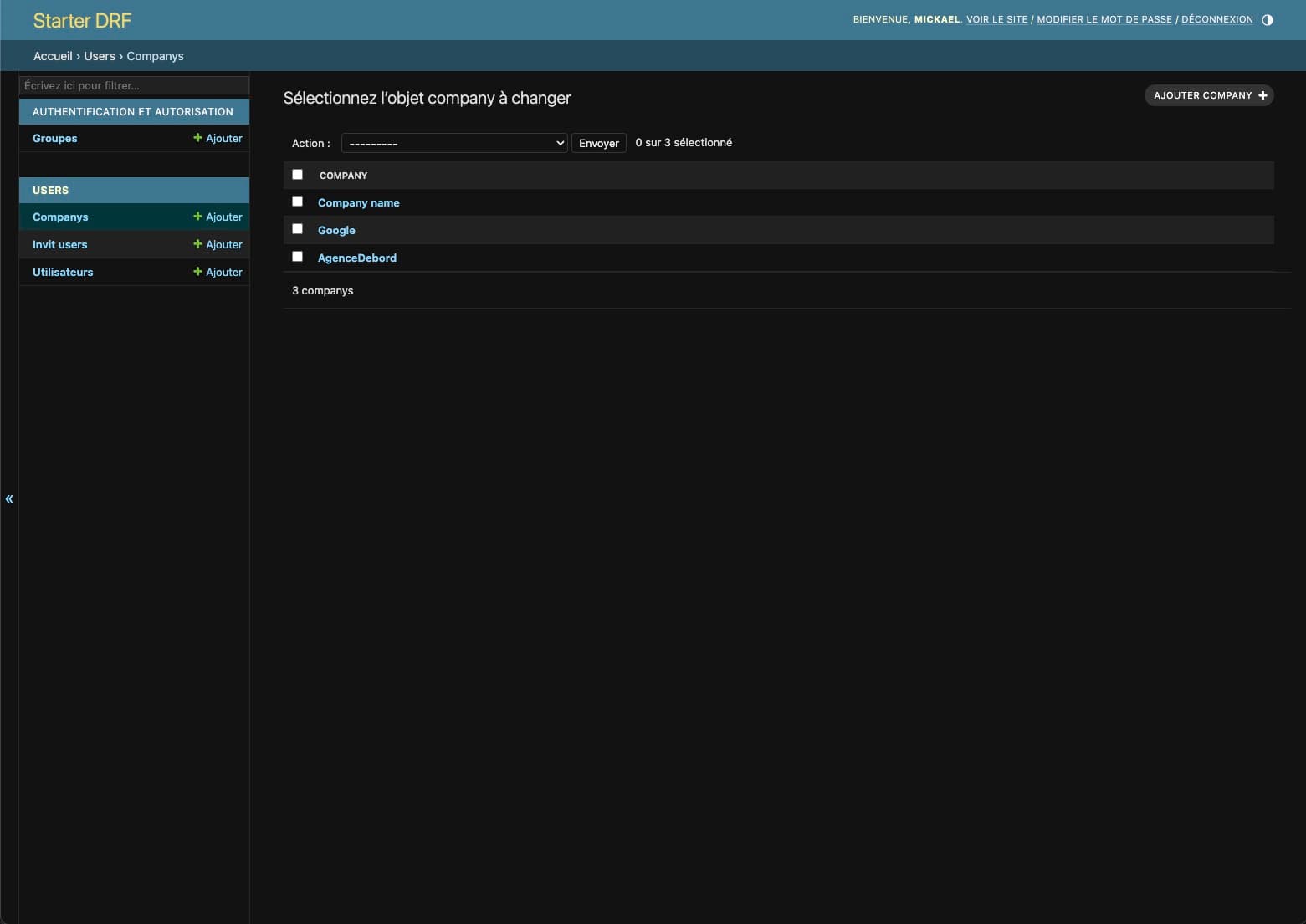The image size is (1306, 924).
Task: Click the Envoyer button
Action: (x=598, y=143)
